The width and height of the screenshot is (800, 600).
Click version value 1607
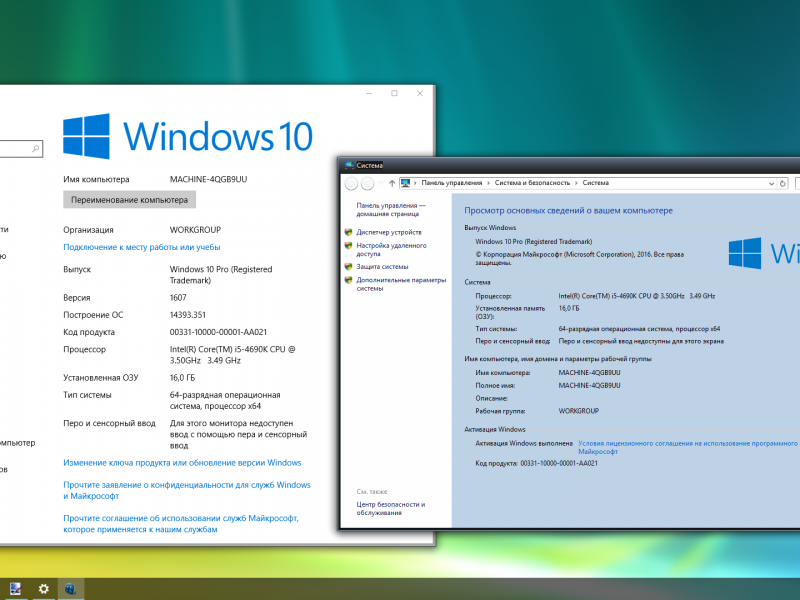178,297
